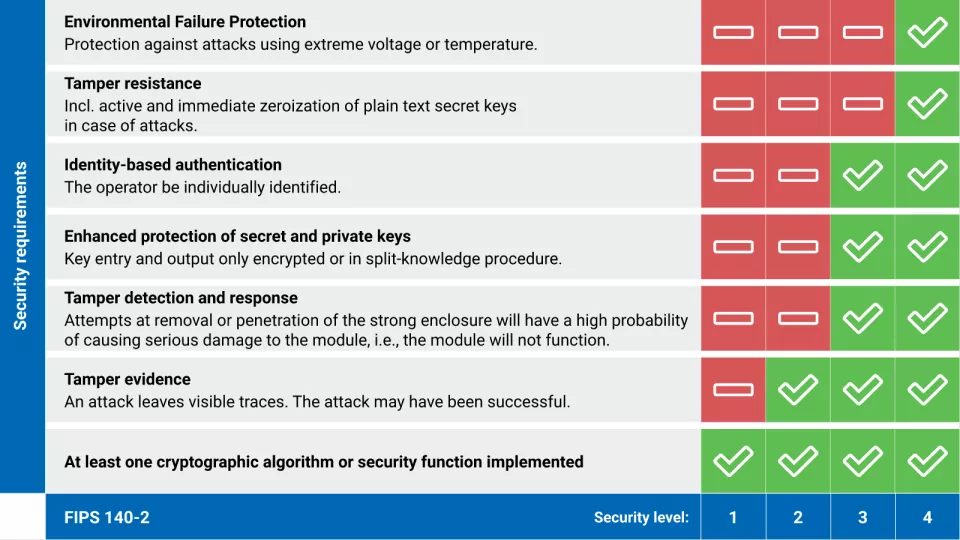960x540 pixels.
Task: Click level 2 dash for Enhanced protection of keys
Action: [798, 246]
